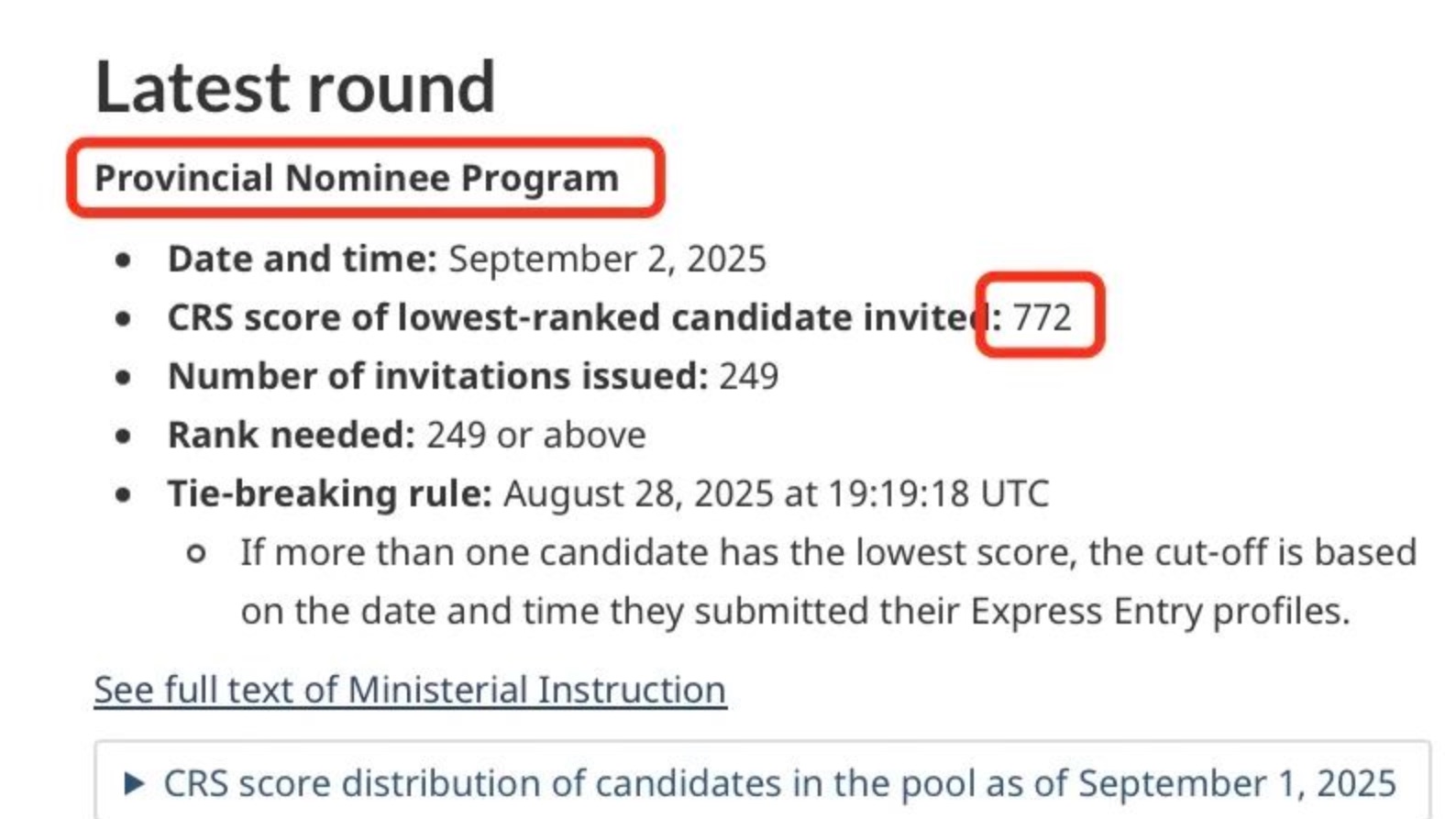Open the See full text of Ministerial Instruction link

(x=410, y=690)
